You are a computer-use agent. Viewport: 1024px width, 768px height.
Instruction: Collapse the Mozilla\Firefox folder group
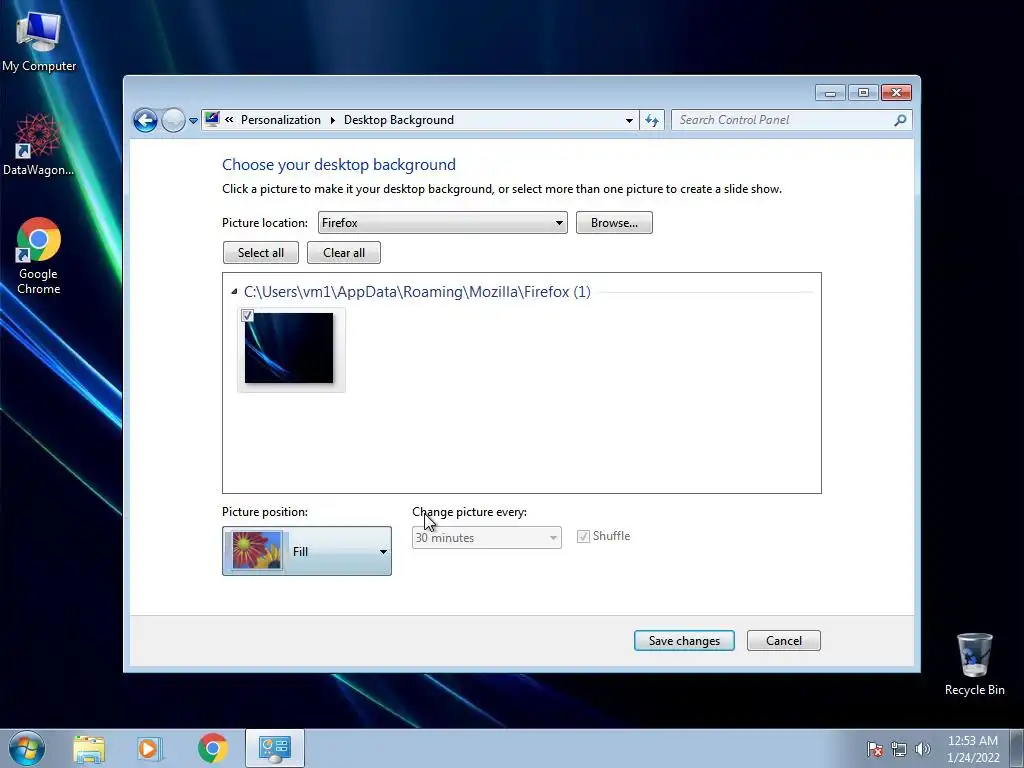coord(234,292)
